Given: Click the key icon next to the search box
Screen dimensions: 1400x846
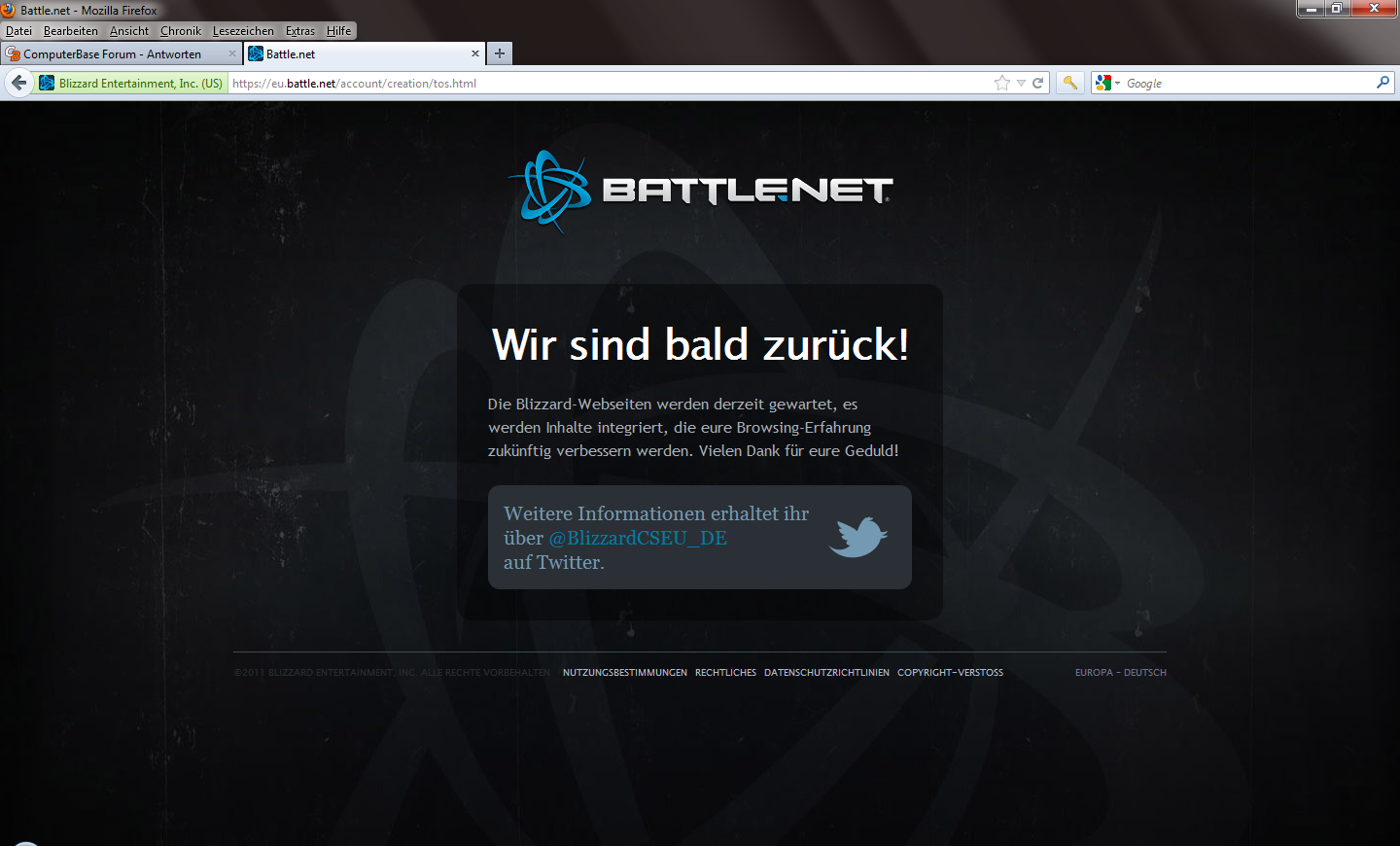Looking at the screenshot, I should (x=1070, y=83).
